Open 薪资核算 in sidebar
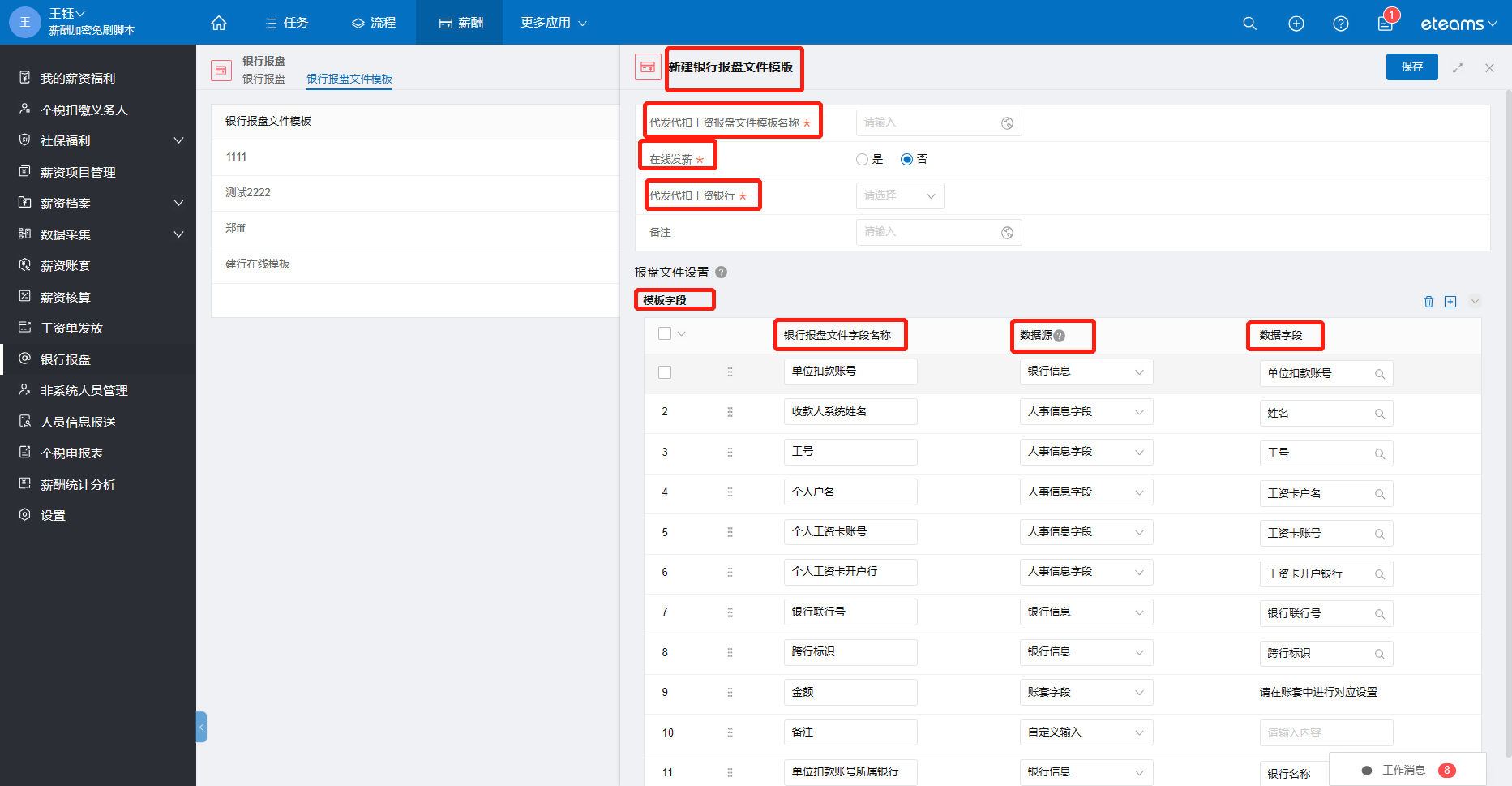1512x786 pixels. [66, 297]
